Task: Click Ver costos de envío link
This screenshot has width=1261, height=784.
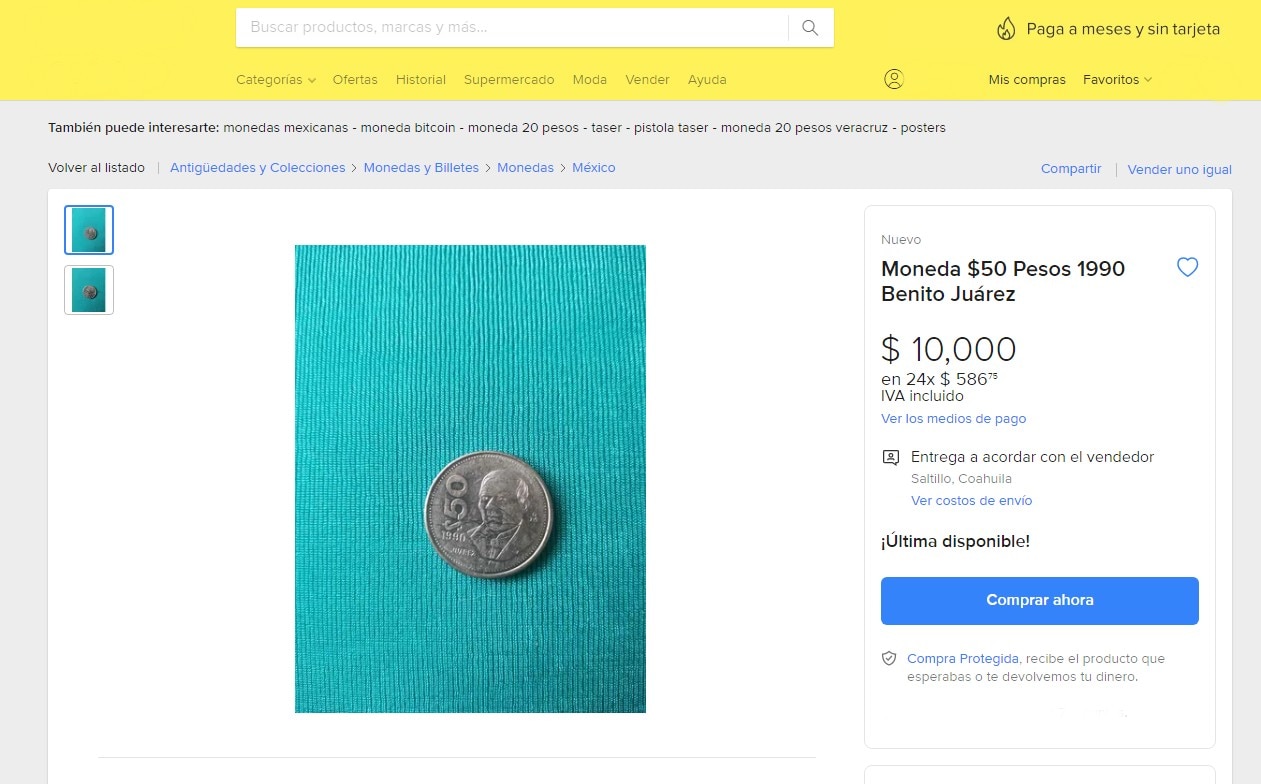Action: [x=971, y=501]
